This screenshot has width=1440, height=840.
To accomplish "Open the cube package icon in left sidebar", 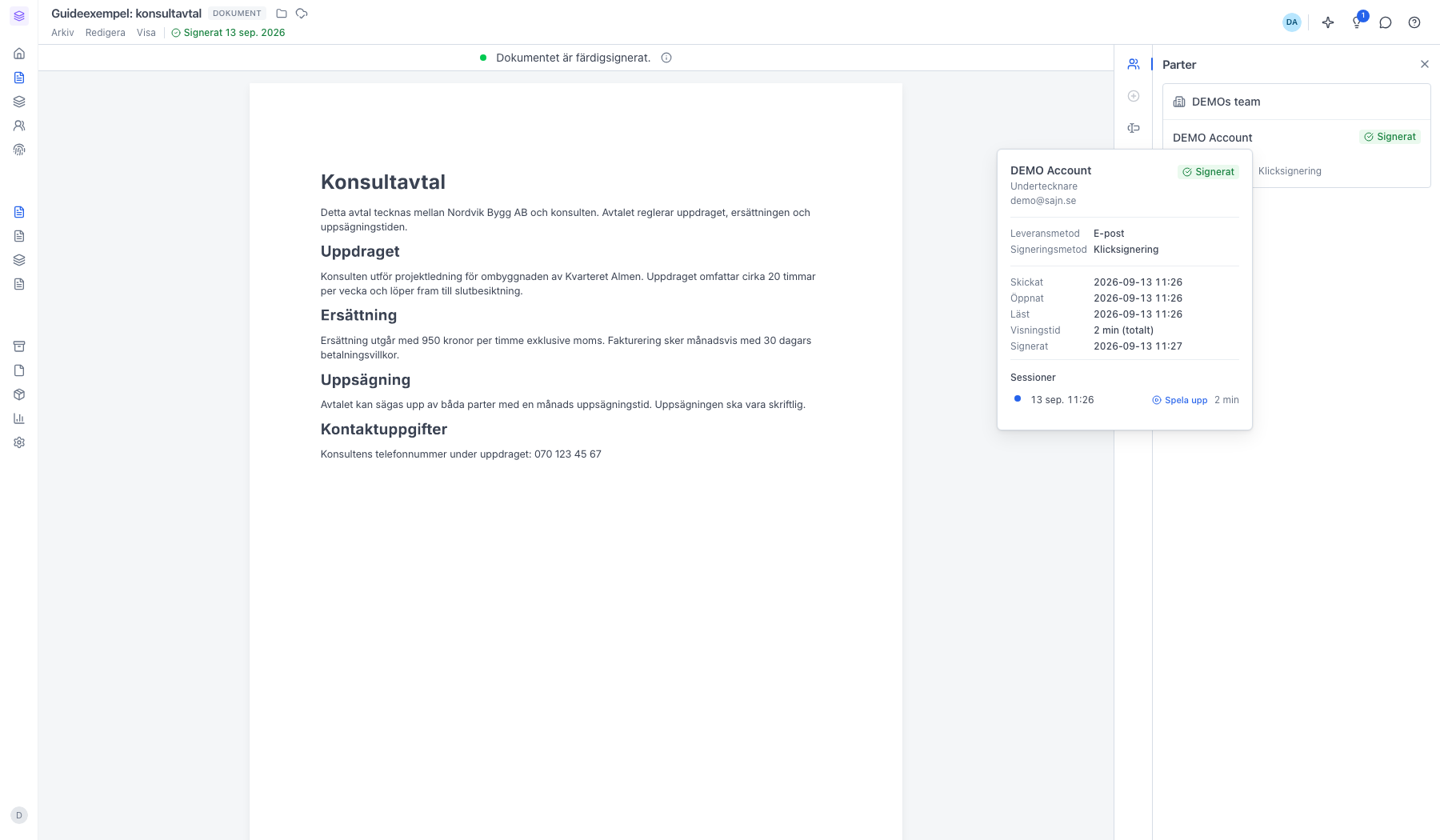I will click(x=19, y=394).
